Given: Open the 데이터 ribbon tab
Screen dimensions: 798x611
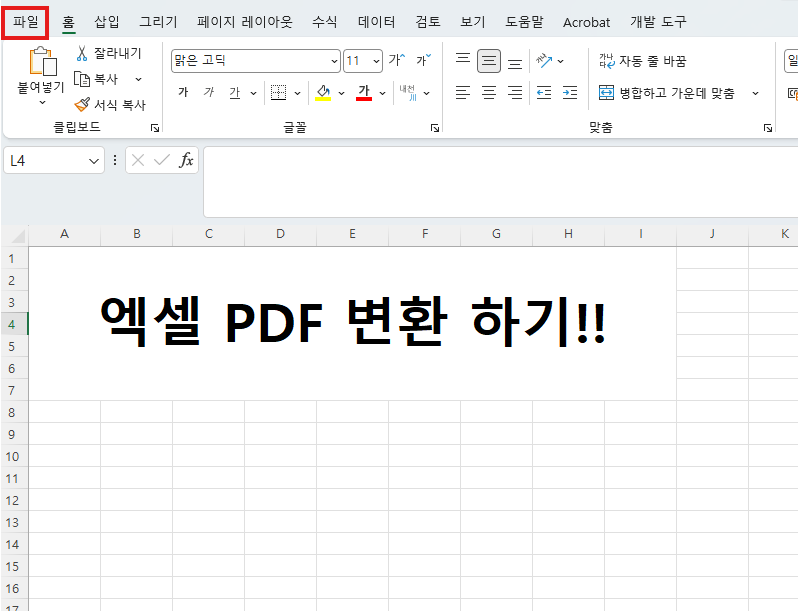Looking at the screenshot, I should (x=377, y=22).
